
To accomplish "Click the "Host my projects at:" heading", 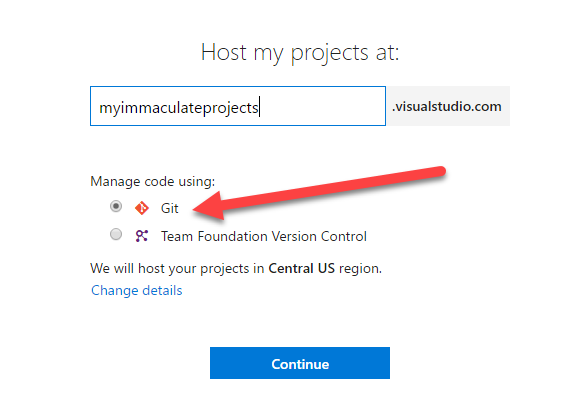I will pyautogui.click(x=300, y=53).
